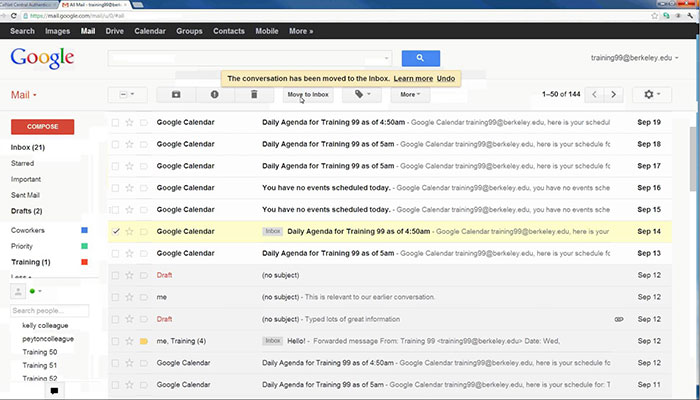700x400 pixels.
Task: Star the 'me, Training (4)' conversation
Action: [x=129, y=341]
